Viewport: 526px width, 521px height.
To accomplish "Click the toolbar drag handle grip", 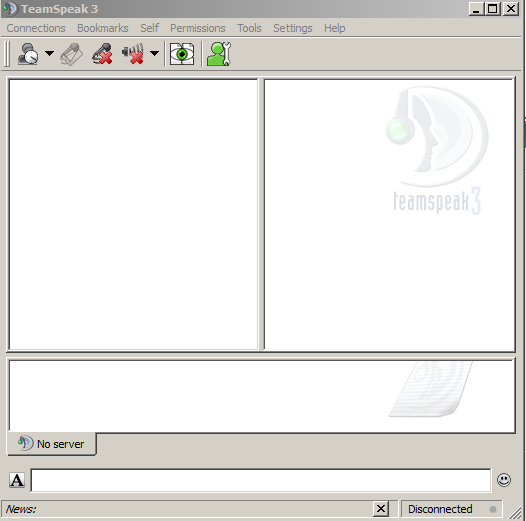I will (x=7, y=54).
